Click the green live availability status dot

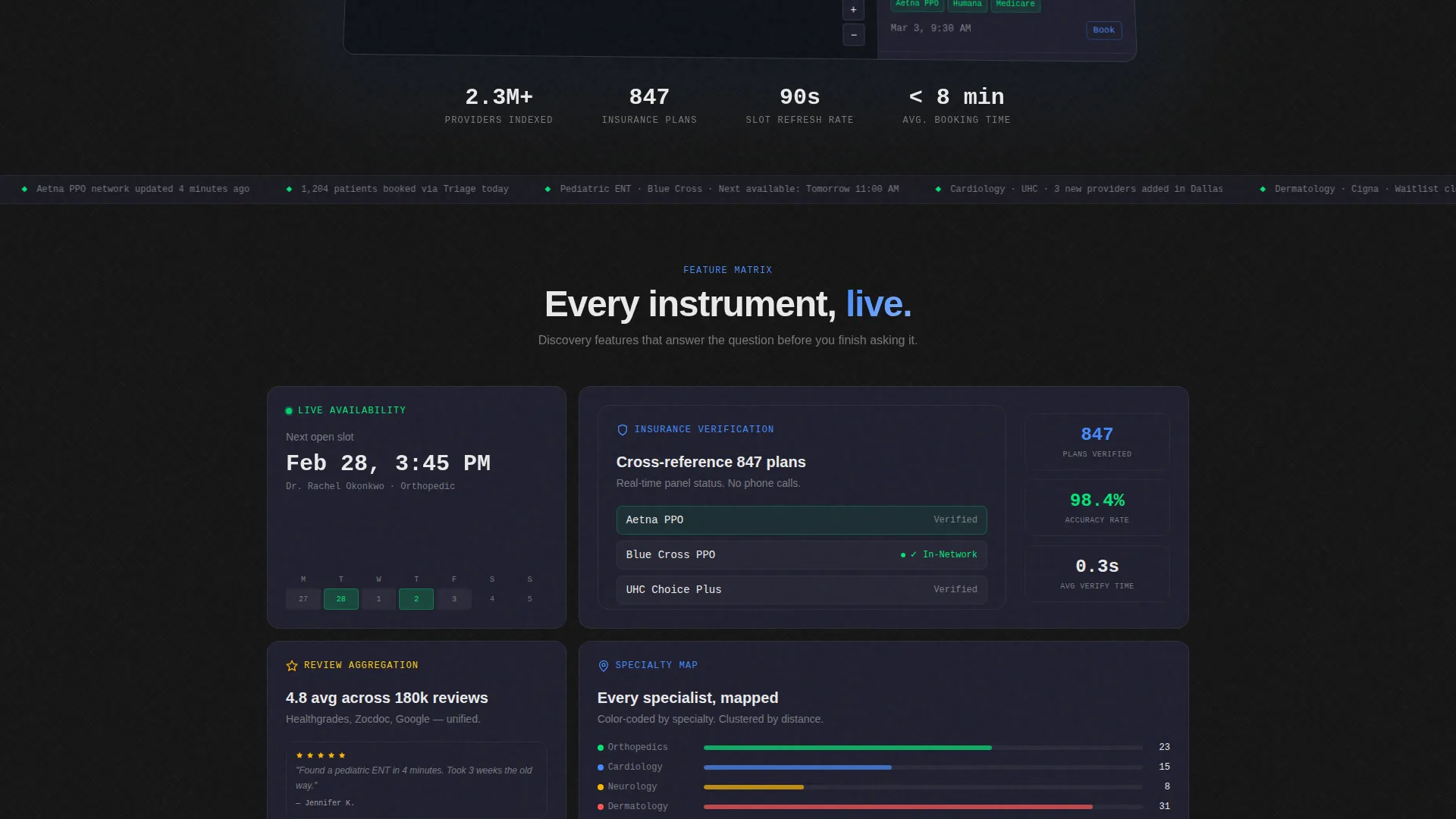coord(289,411)
